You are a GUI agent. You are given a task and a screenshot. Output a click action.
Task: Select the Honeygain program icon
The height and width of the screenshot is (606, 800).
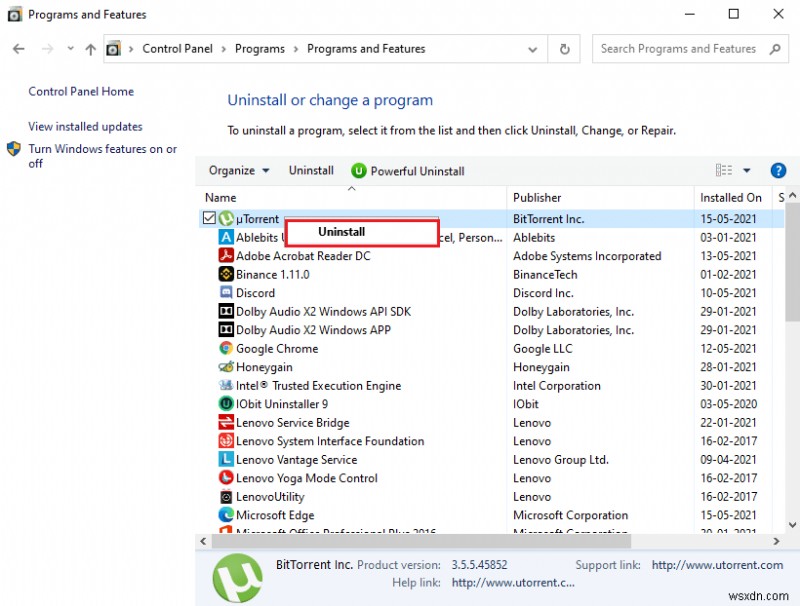tap(226, 367)
